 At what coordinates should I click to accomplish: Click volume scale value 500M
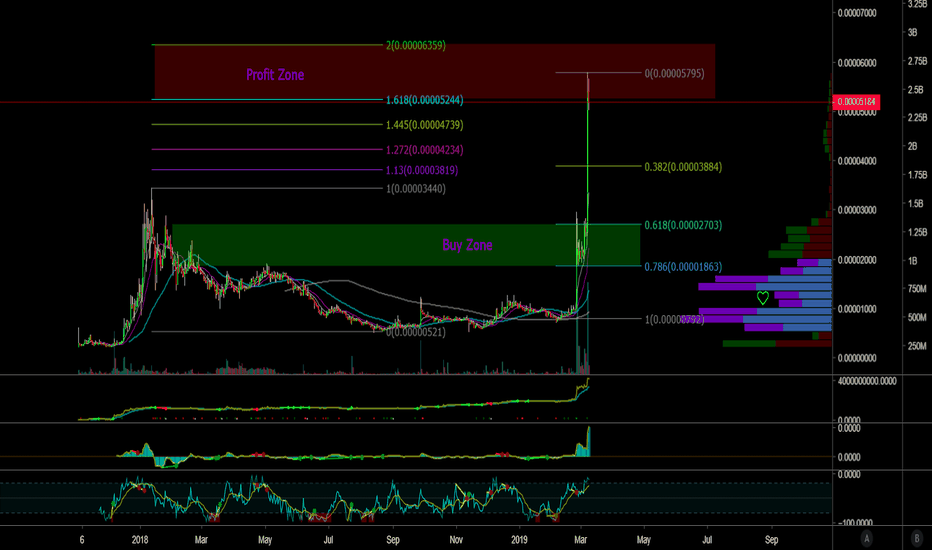pyautogui.click(x=917, y=318)
